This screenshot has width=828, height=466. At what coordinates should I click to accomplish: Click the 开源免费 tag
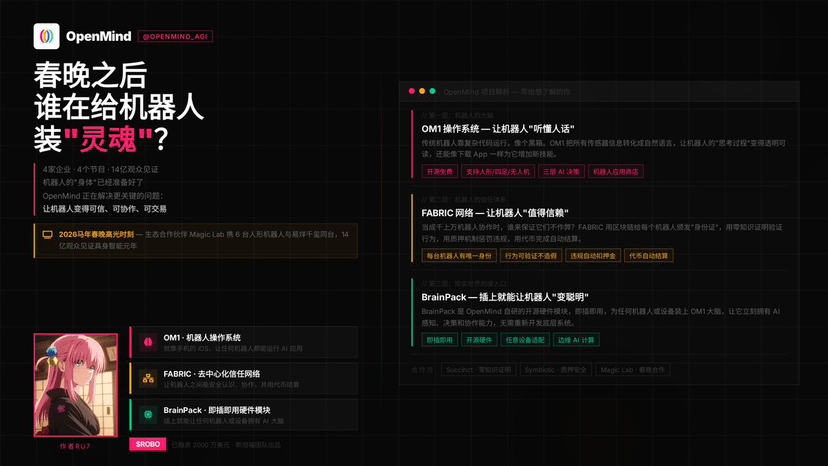(x=440, y=172)
